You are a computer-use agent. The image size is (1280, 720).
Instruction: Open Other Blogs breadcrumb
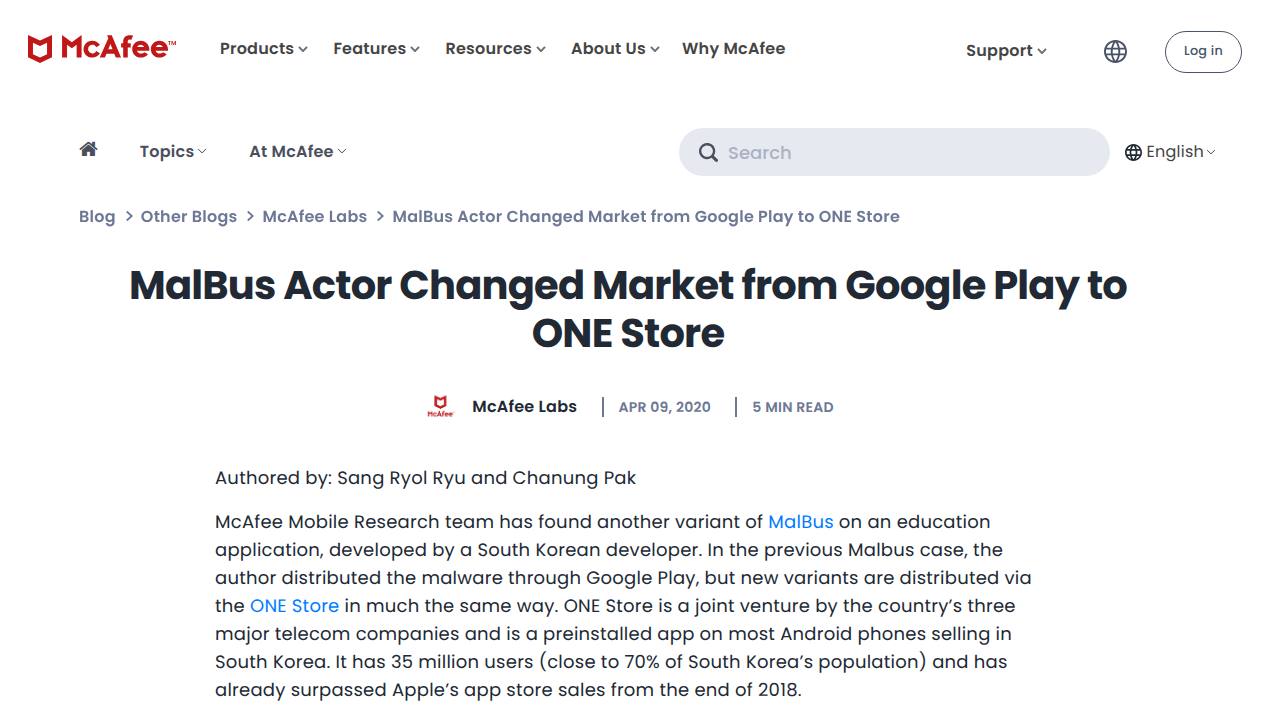tap(189, 216)
